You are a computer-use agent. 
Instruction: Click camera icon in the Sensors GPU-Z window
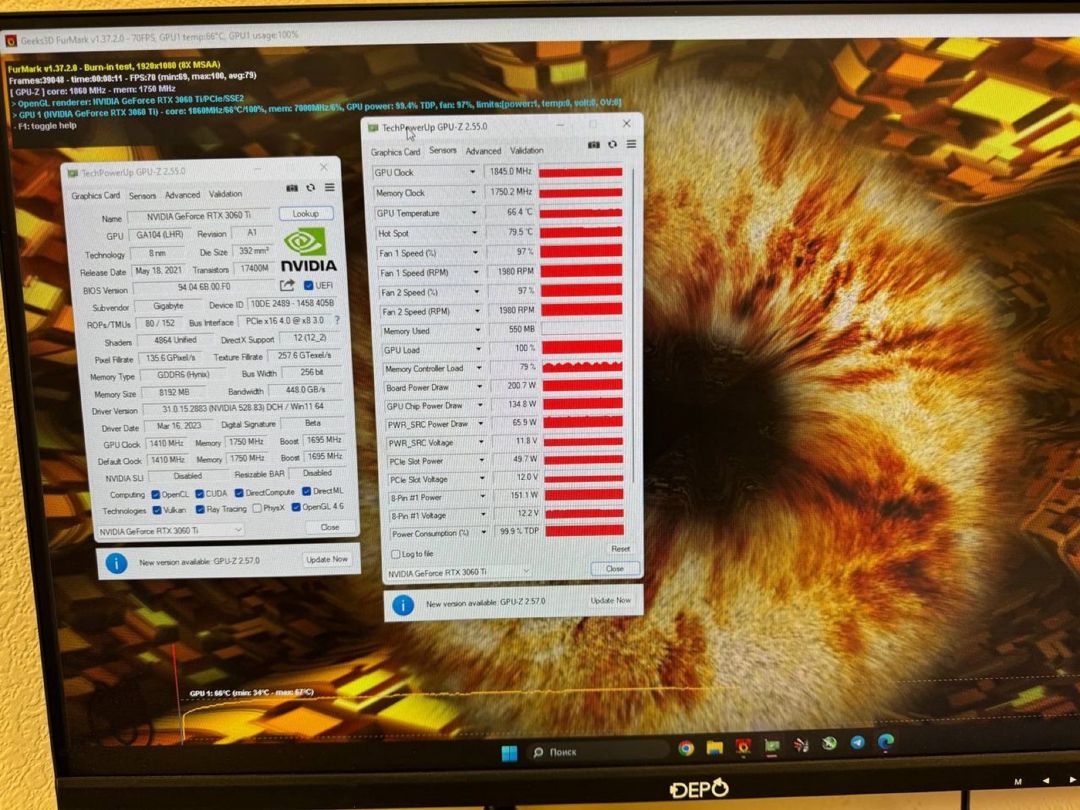[x=593, y=145]
